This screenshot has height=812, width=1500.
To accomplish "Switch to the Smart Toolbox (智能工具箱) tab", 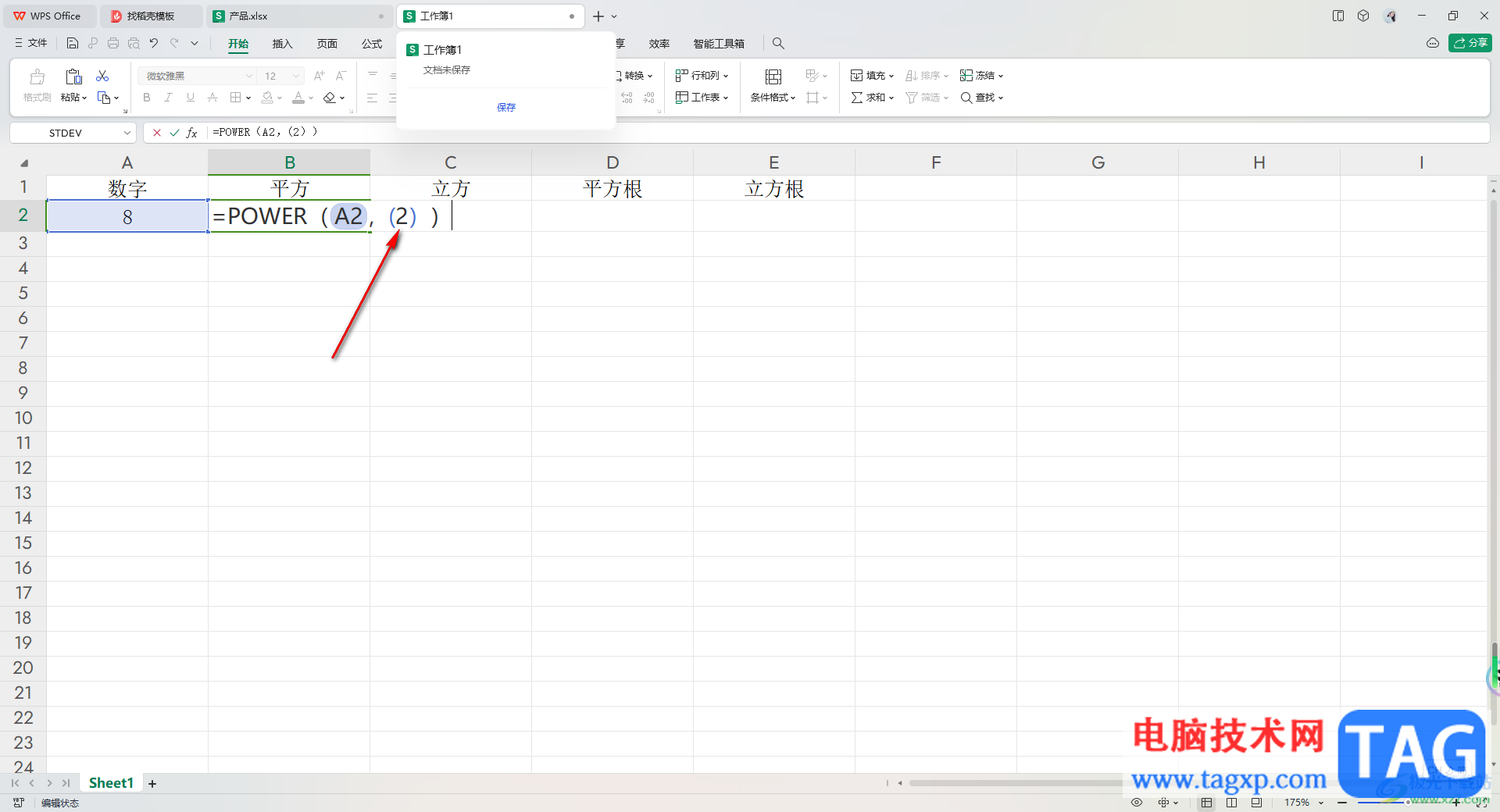I will click(719, 44).
